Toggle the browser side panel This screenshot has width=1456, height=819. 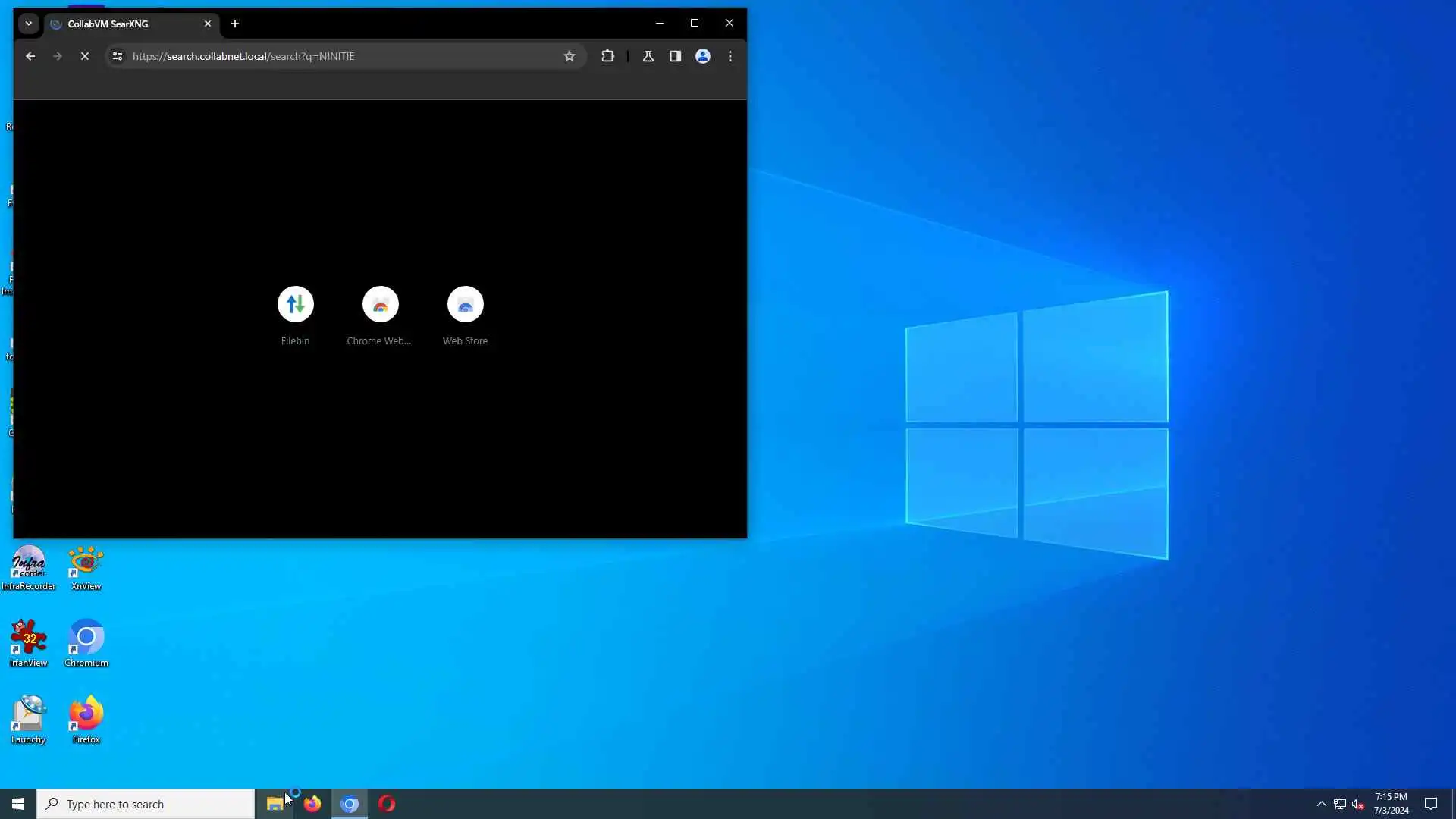[x=675, y=56]
